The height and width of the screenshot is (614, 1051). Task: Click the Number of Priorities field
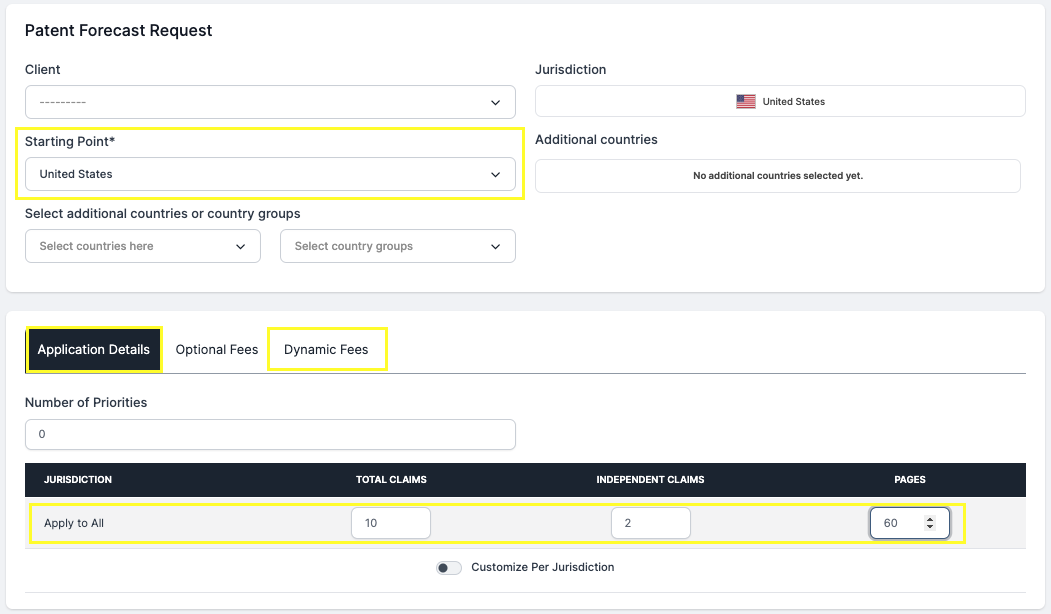(x=270, y=434)
